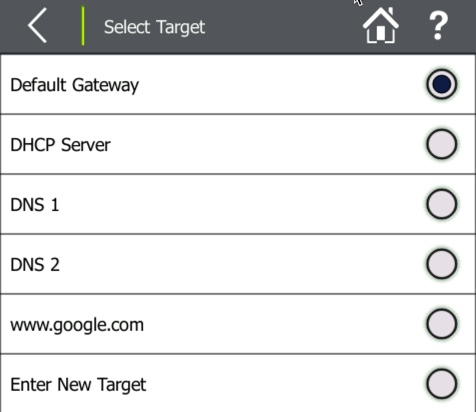Click empty header space left of home icon
This screenshot has height=412, width=476.
[x=283, y=27]
